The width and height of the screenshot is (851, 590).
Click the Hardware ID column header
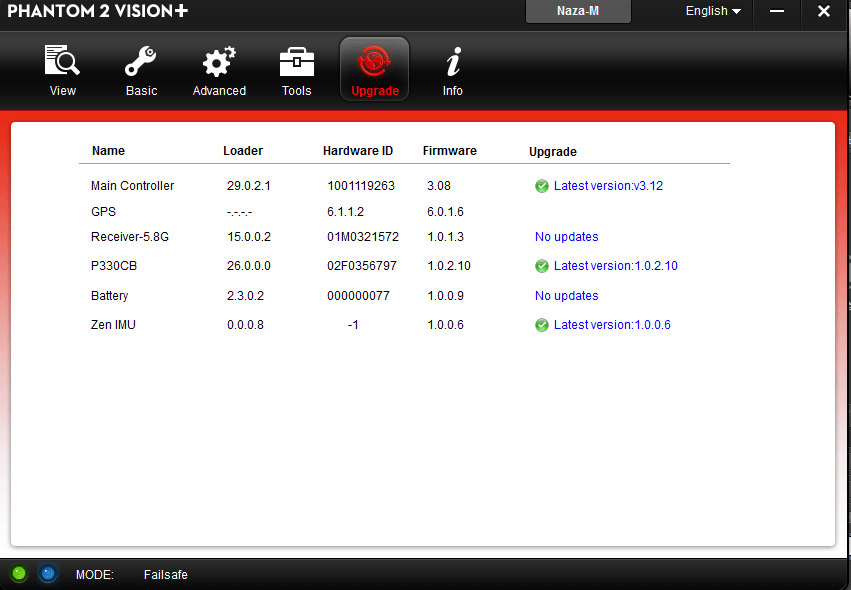click(x=358, y=150)
